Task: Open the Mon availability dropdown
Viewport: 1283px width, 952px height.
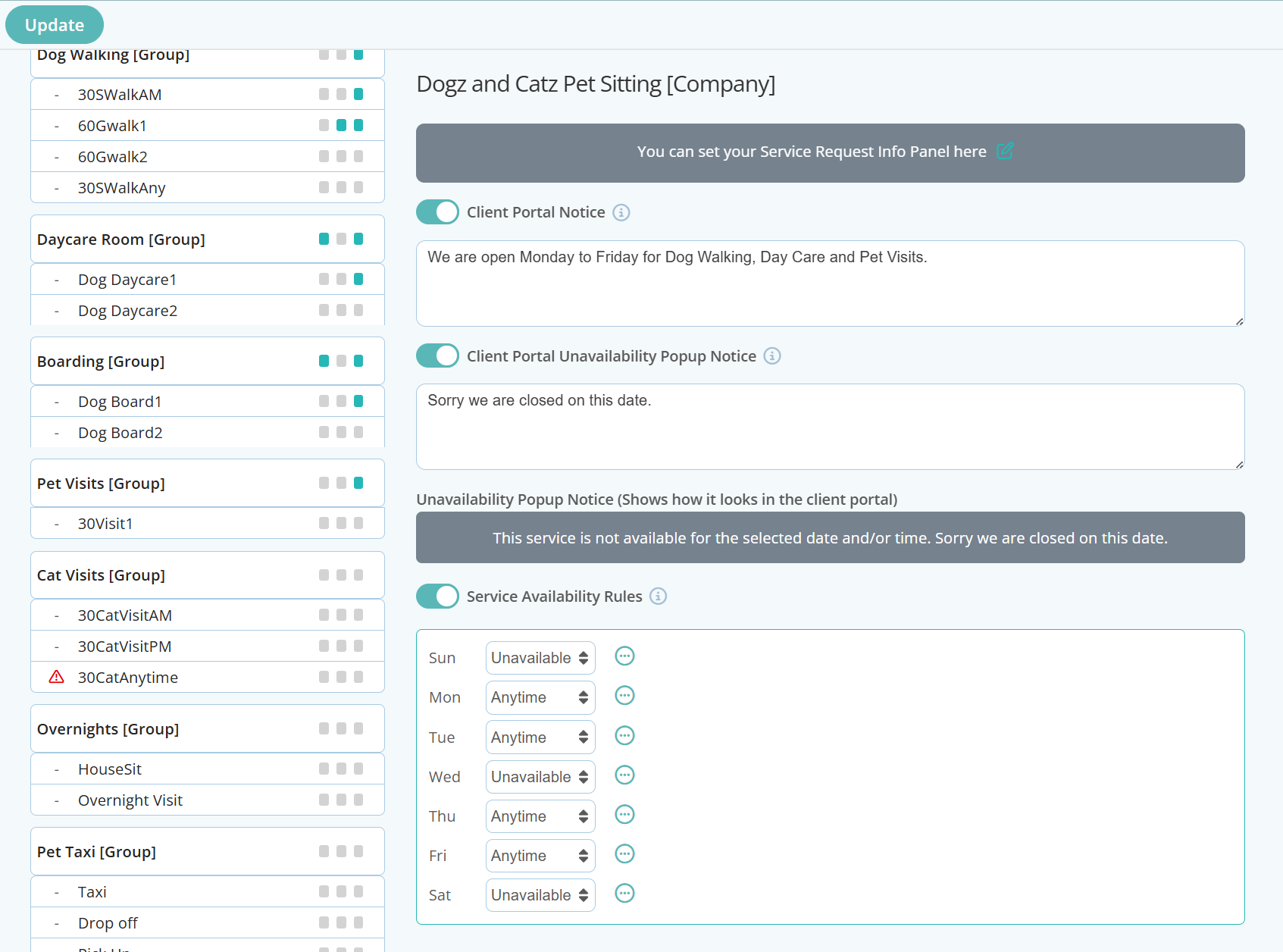Action: (540, 697)
